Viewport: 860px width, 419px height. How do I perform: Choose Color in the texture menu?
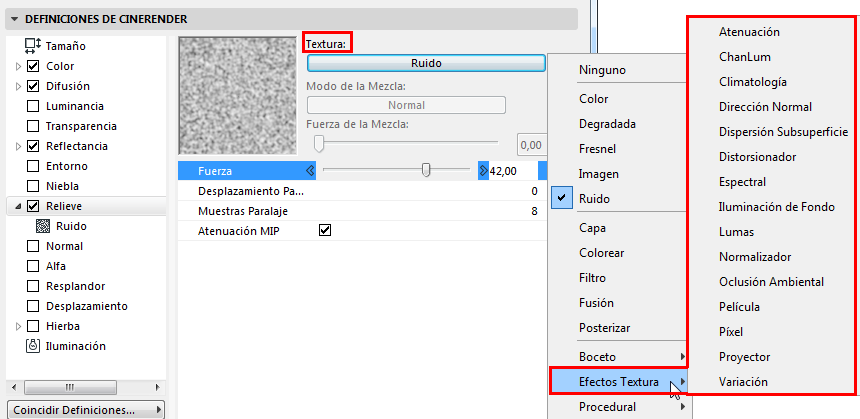[593, 99]
